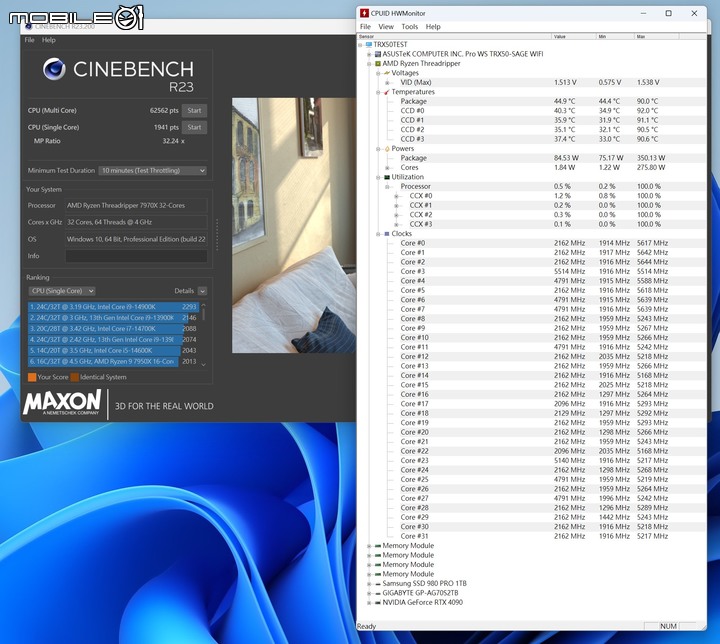Open Tools menu in HWMonitor
720x644 pixels.
tap(410, 27)
